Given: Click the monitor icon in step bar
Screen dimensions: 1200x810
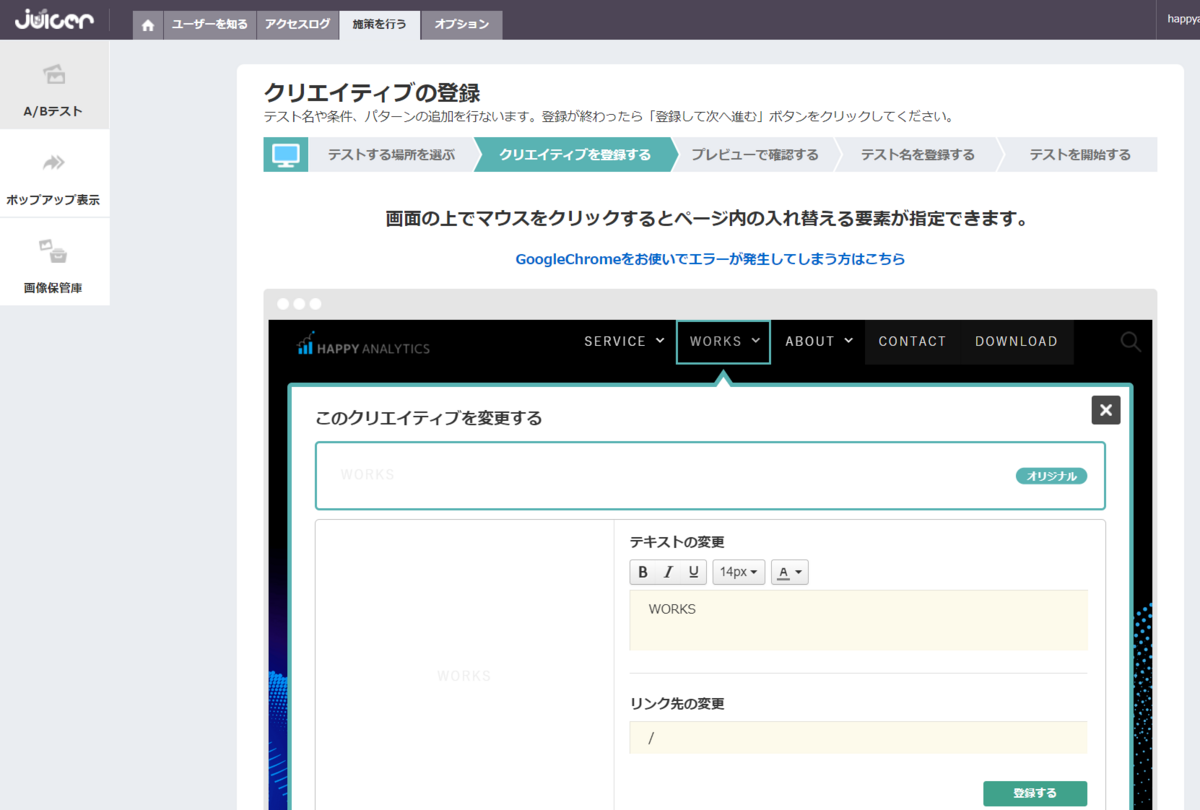Looking at the screenshot, I should pyautogui.click(x=286, y=155).
